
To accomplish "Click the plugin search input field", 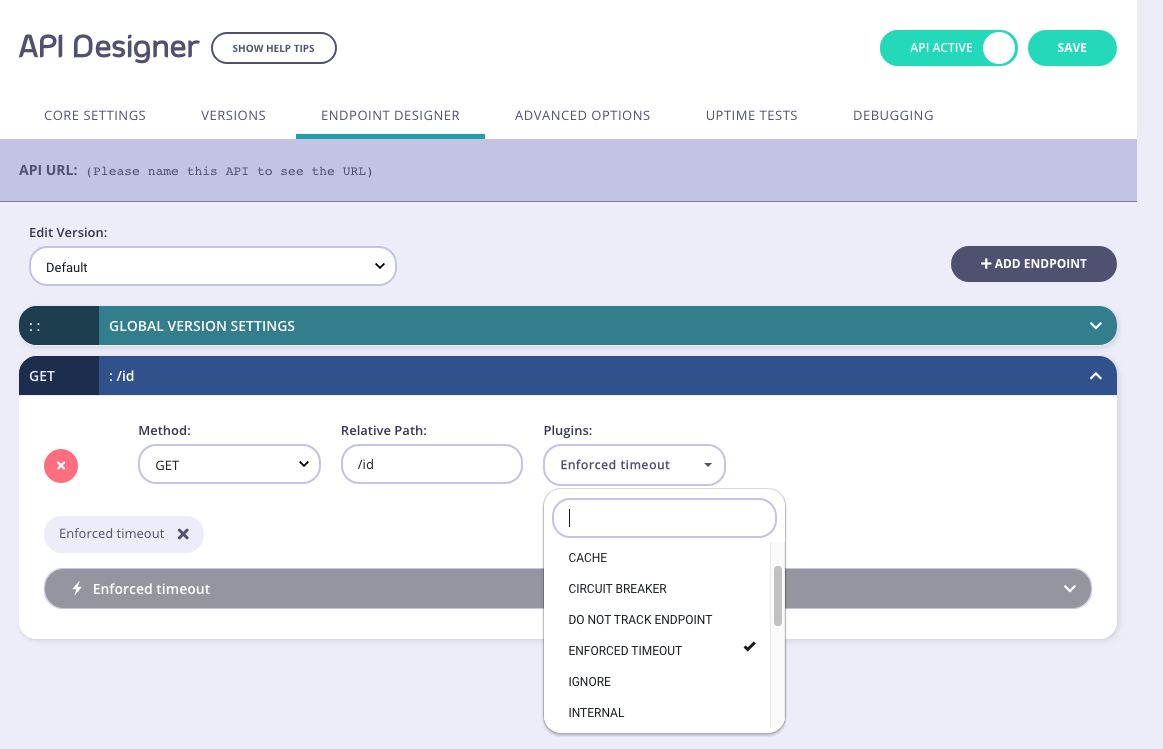I will 664,518.
